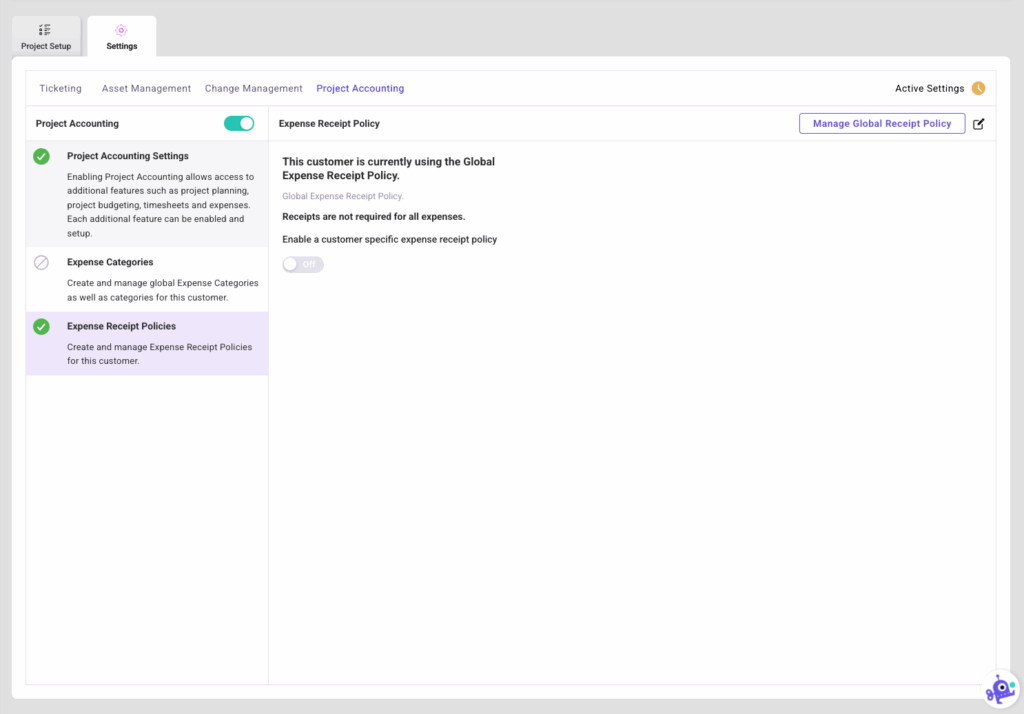Click the clock icon beside Active Settings
The image size is (1024, 714).
click(x=978, y=88)
